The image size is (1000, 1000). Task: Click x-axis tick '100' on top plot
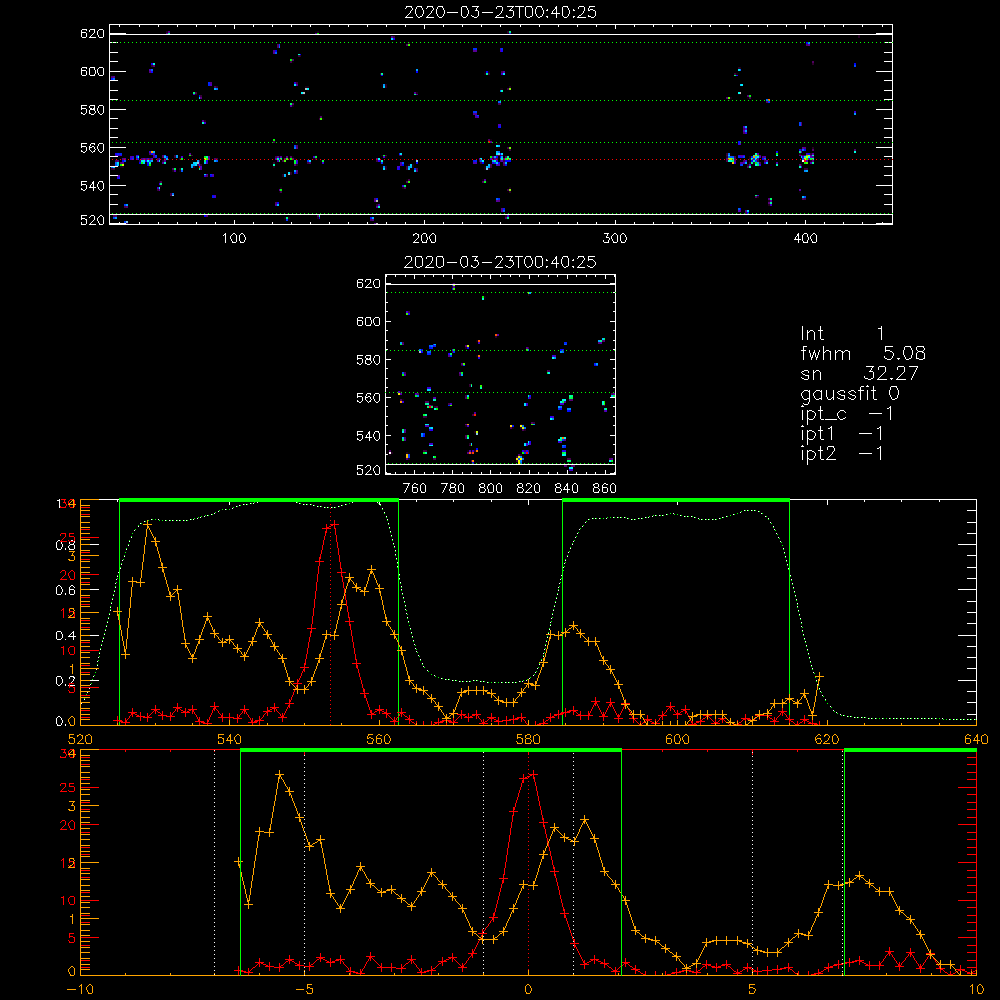234,239
